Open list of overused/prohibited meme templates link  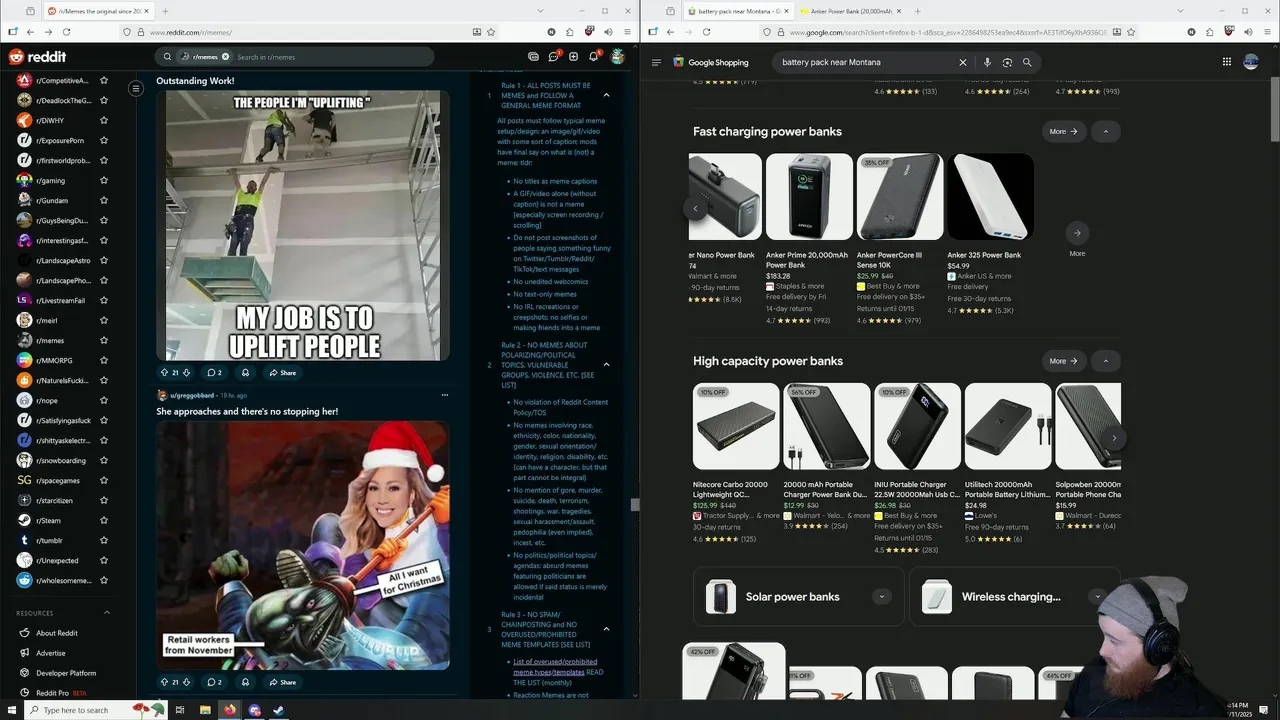click(x=555, y=666)
